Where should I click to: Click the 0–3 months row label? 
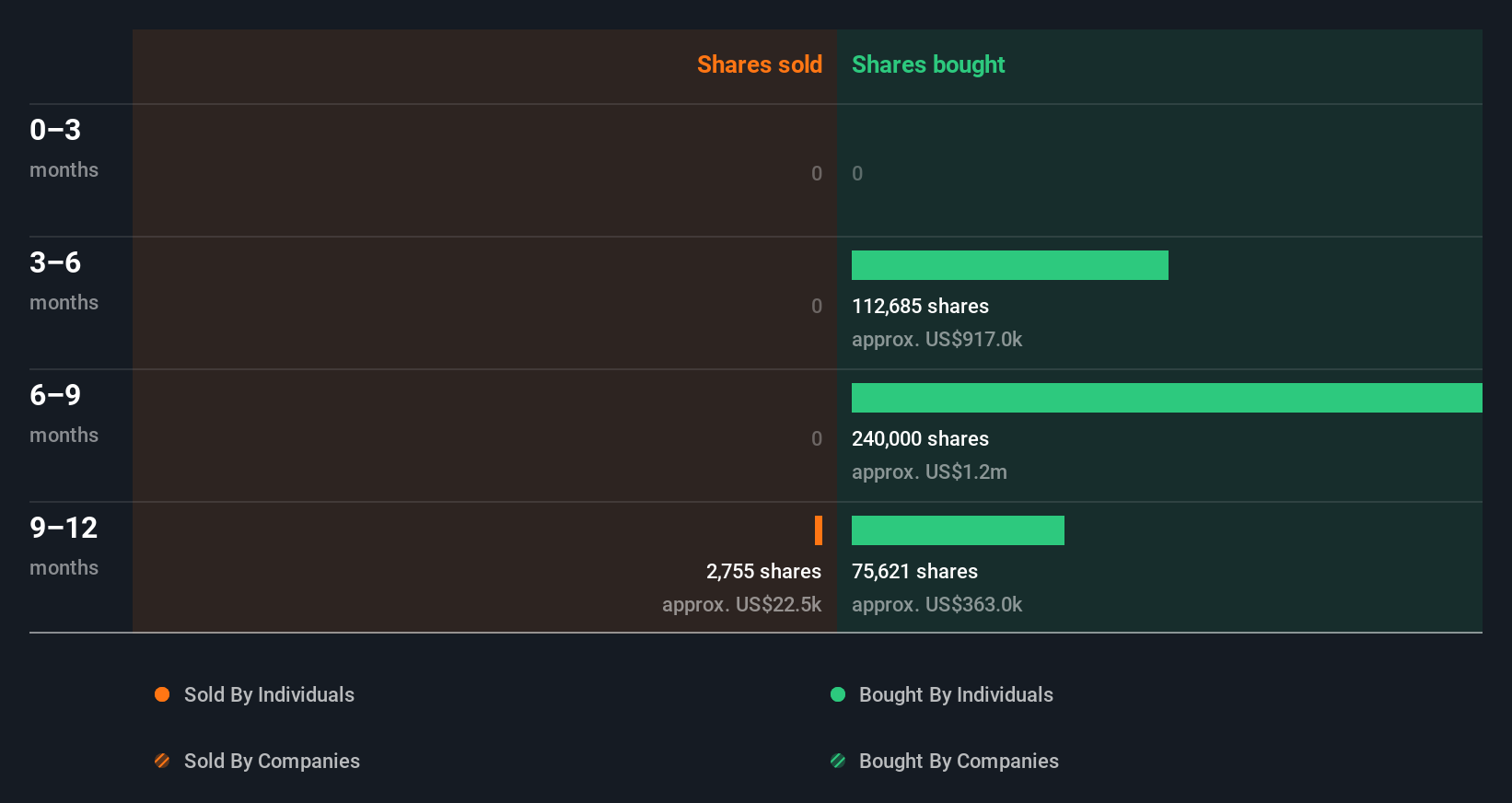[64, 147]
